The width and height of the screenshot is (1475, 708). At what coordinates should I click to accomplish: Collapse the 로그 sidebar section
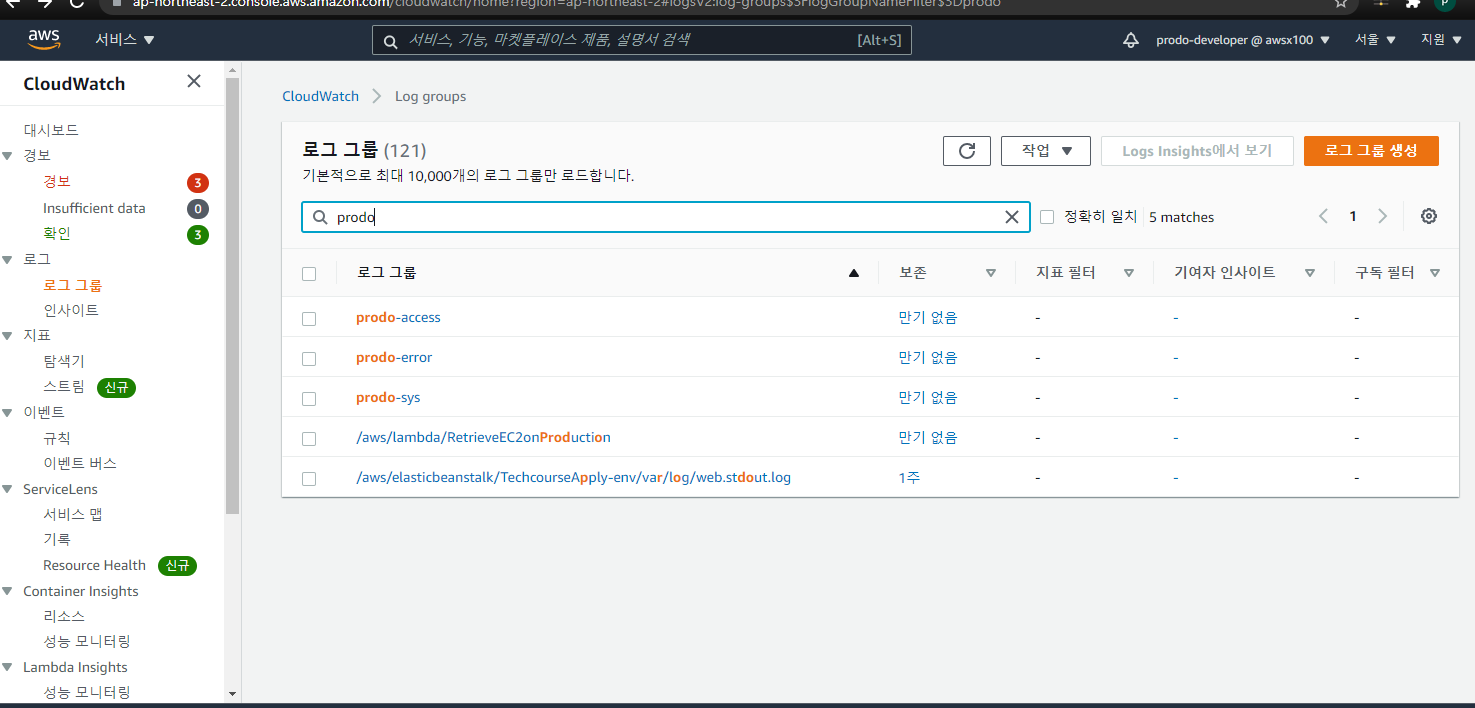[x=8, y=260]
